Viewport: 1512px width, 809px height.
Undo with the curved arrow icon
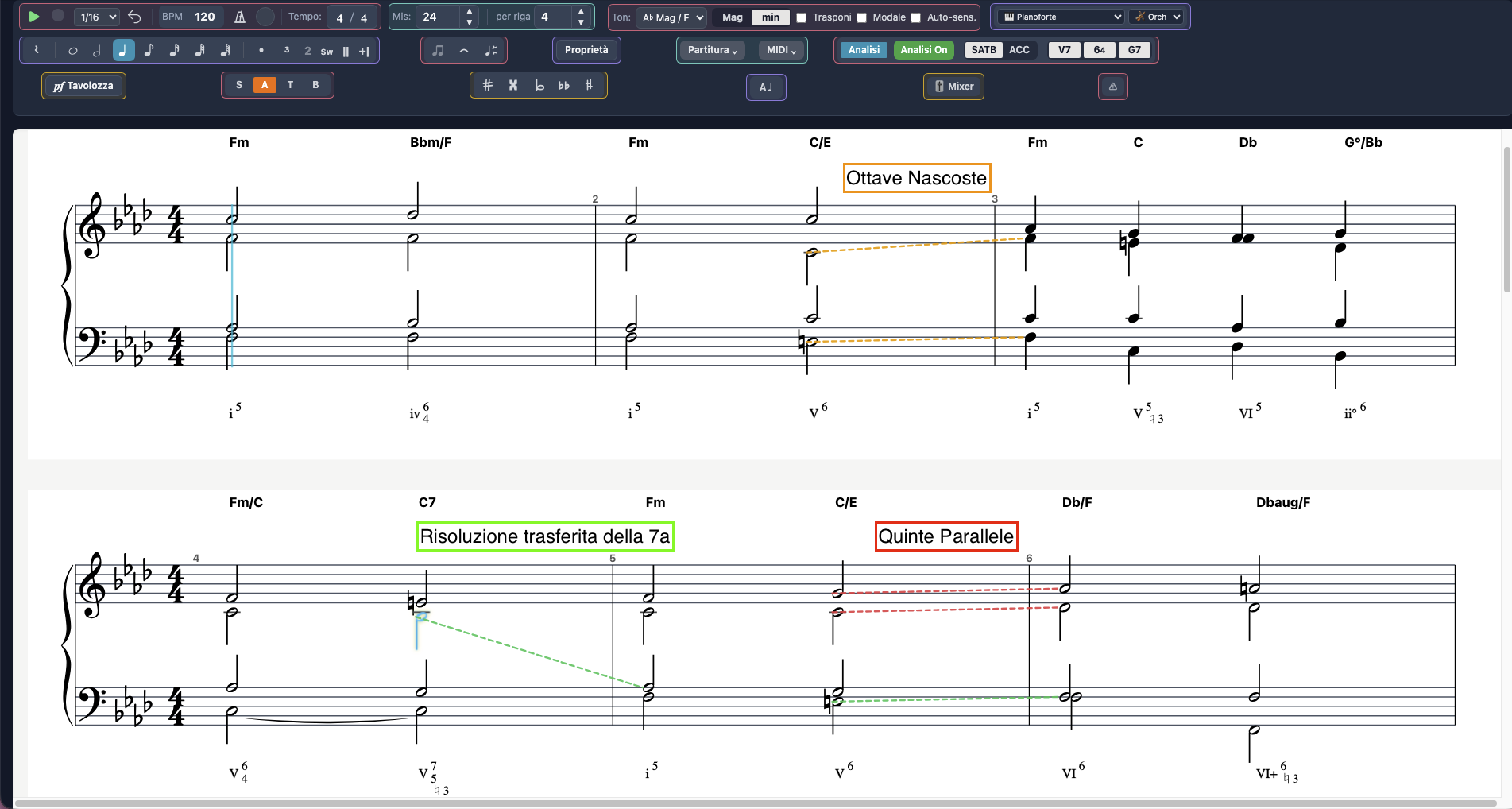(134, 17)
